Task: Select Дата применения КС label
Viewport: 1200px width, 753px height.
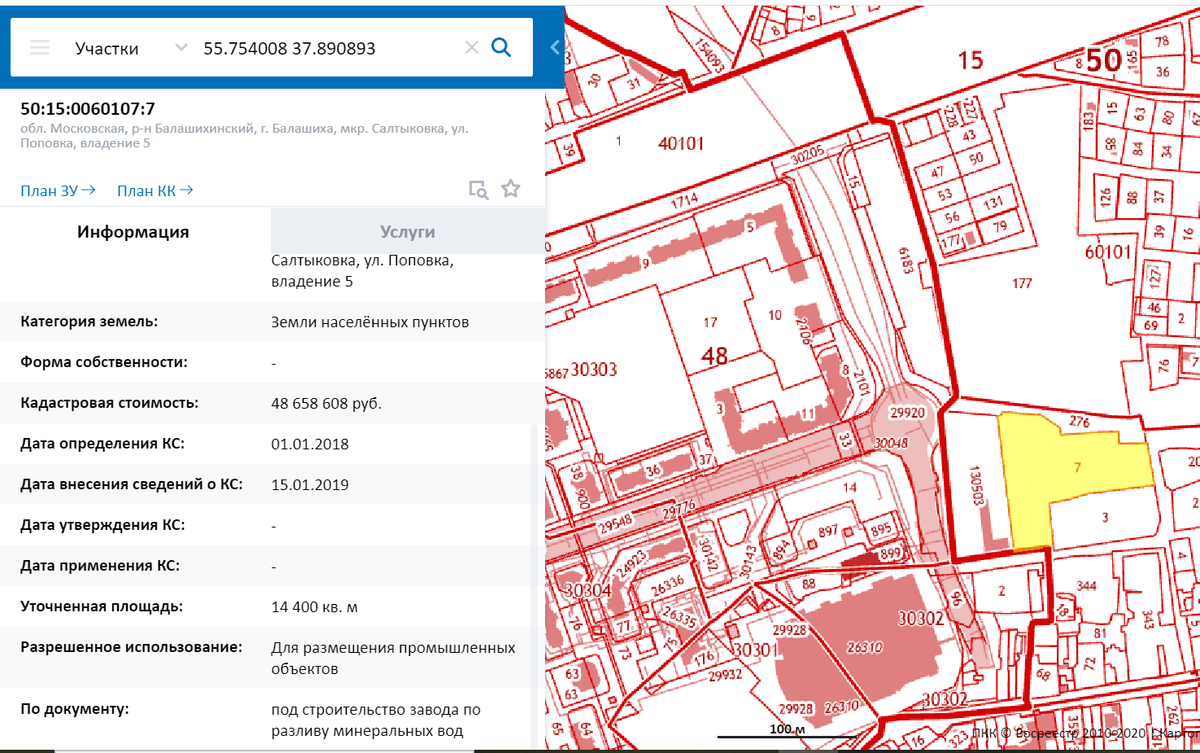Action: tap(100, 565)
